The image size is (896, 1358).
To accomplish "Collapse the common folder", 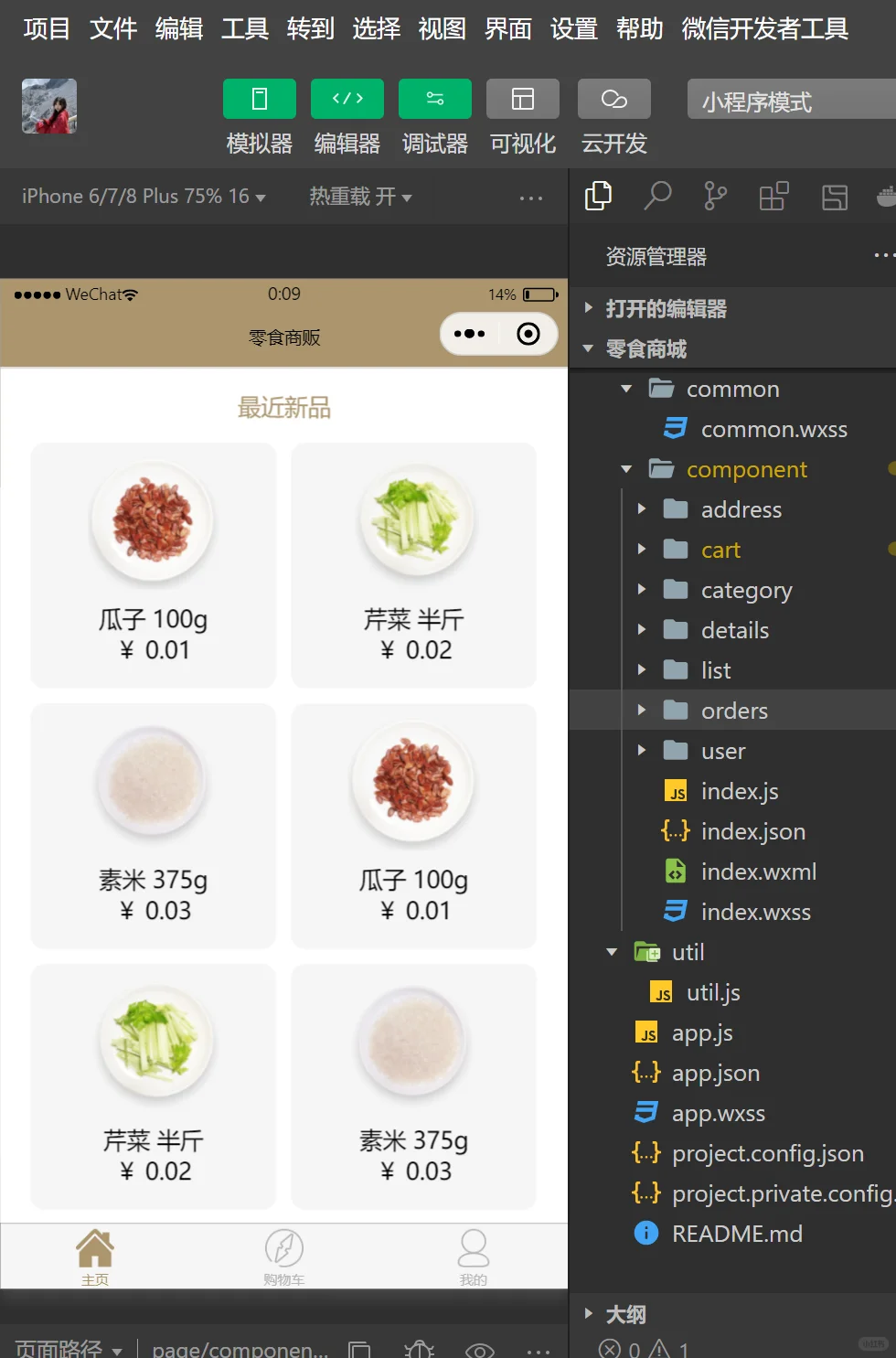I will [x=732, y=389].
